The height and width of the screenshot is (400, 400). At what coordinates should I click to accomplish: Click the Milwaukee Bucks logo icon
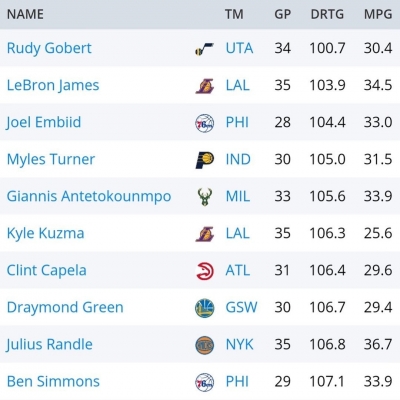pyautogui.click(x=204, y=197)
